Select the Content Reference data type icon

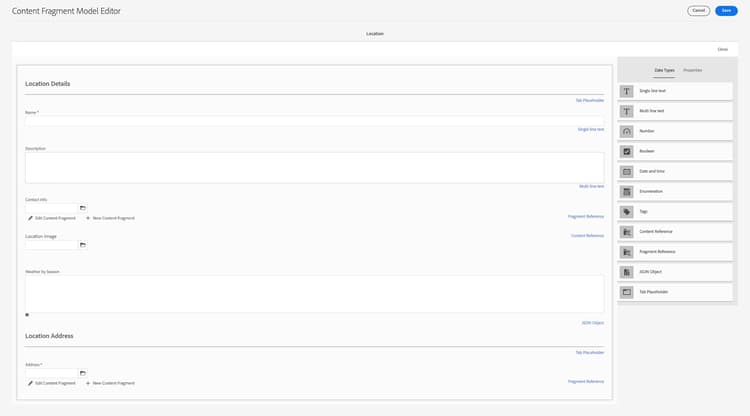[626, 231]
